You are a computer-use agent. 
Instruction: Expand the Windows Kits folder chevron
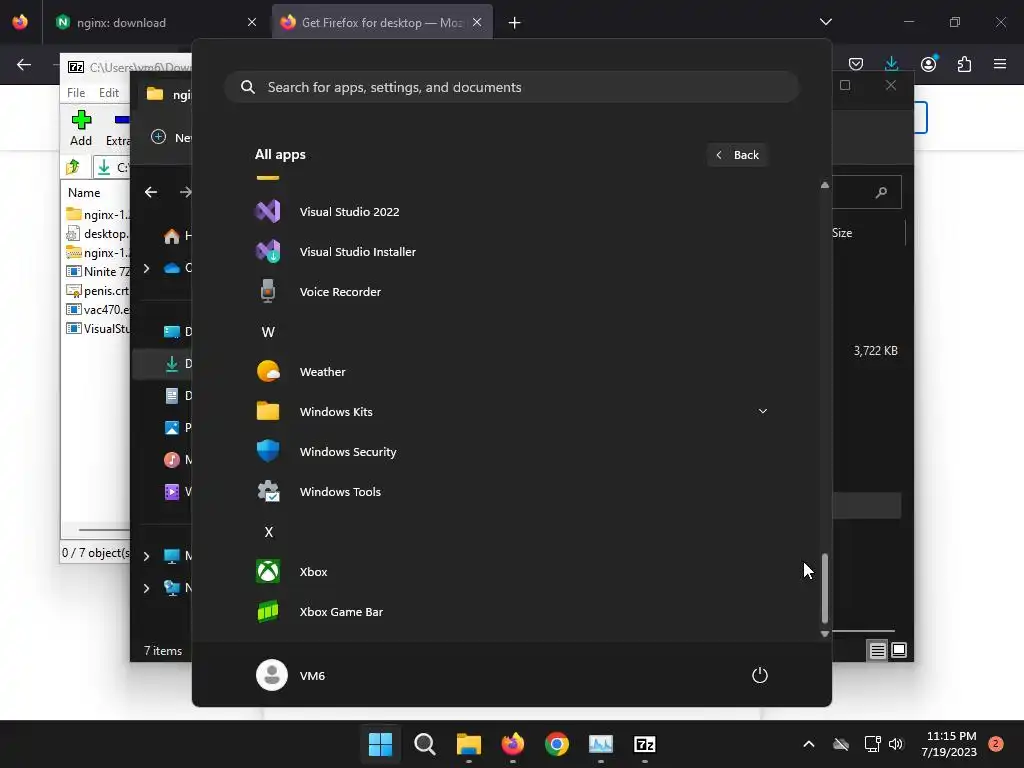[x=762, y=411]
